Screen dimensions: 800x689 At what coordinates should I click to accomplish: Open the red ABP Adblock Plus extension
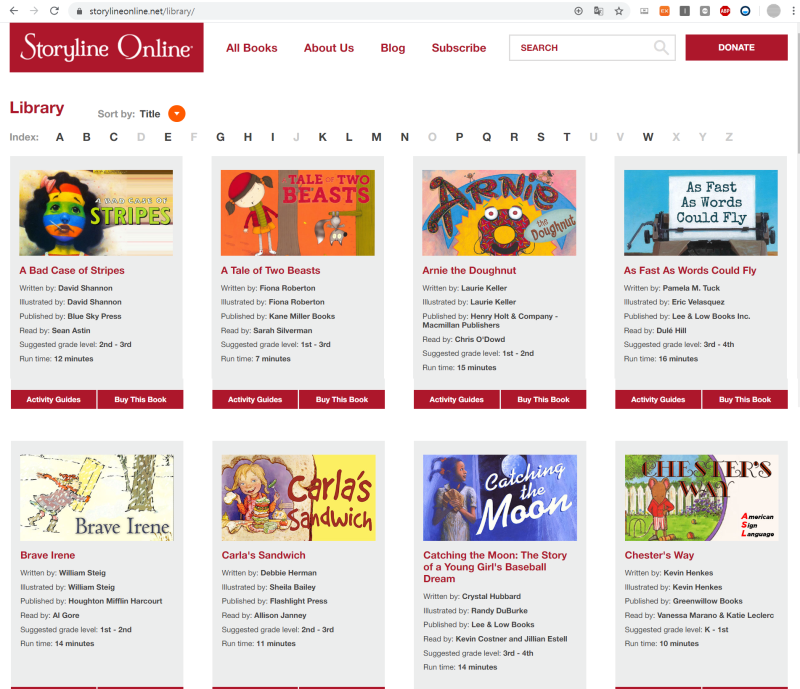coord(725,11)
